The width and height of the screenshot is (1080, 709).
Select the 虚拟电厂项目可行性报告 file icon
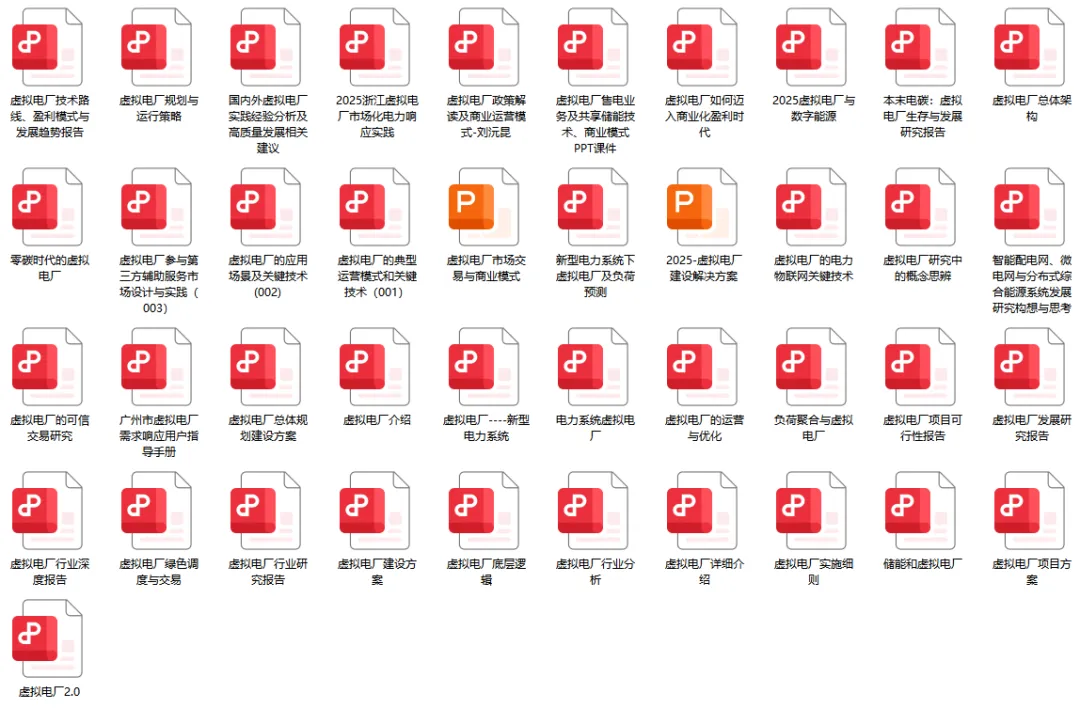(921, 367)
